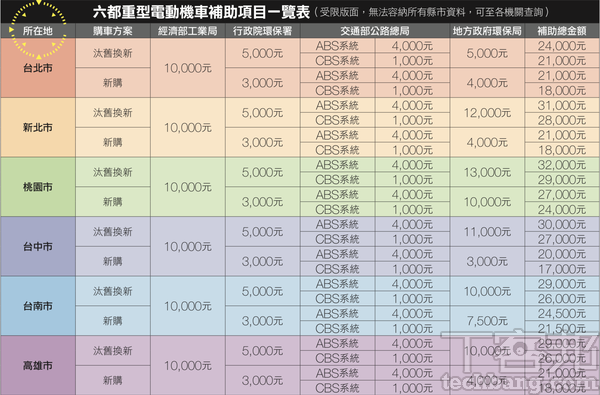Click 新北市 local subsidy 12,000元
Image resolution: width=600 pixels, height=395 pixels.
coord(487,113)
